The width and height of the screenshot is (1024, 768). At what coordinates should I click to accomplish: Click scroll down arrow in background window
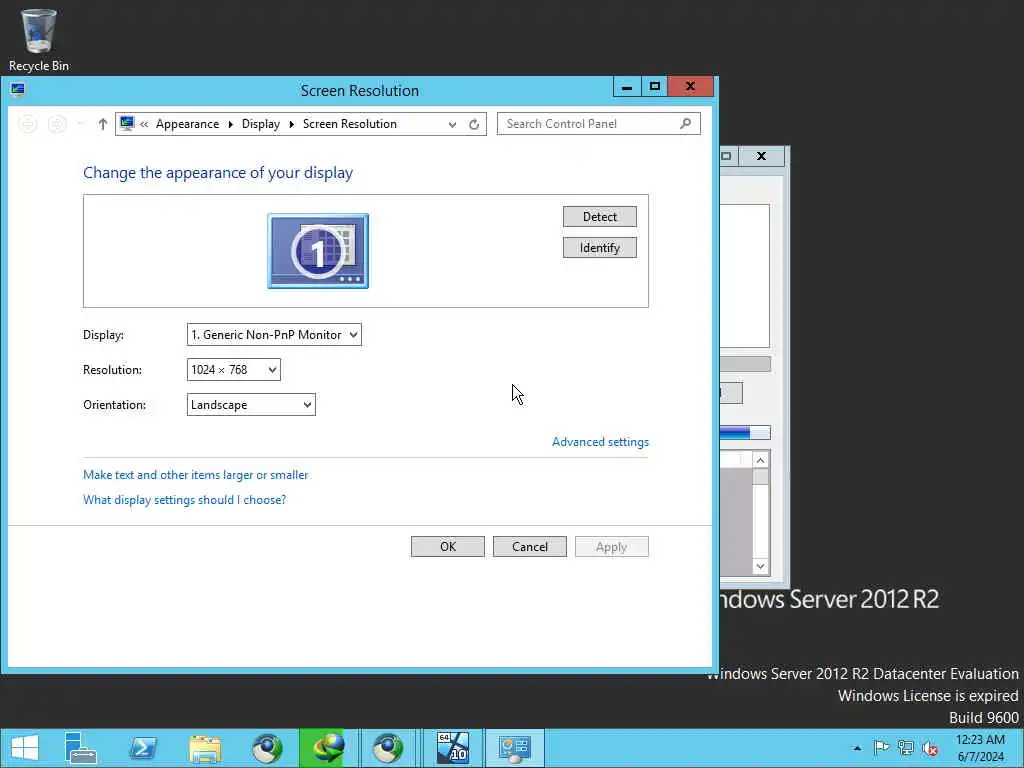(760, 566)
